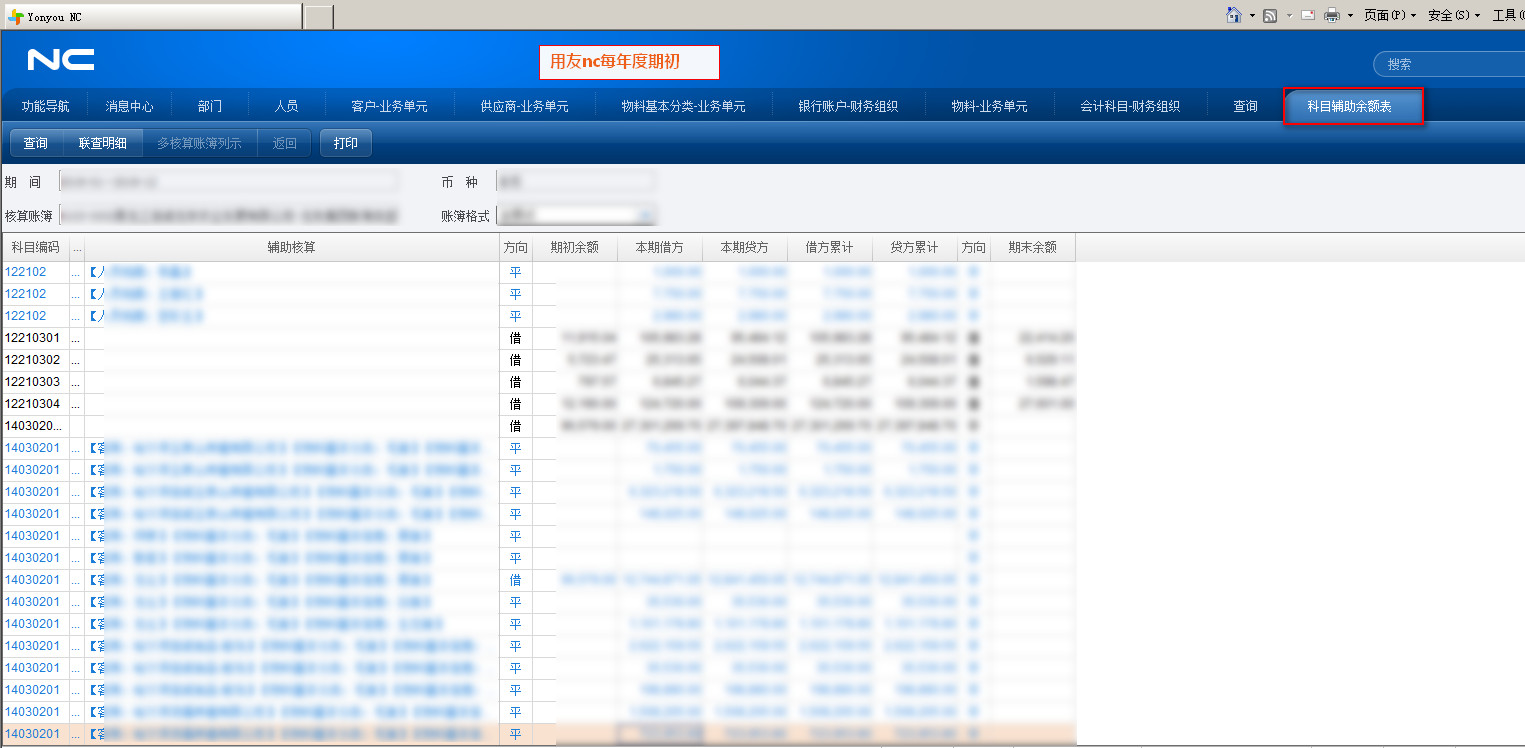This screenshot has width=1525, height=748.
Task: Switch to the 科目辅助余额表 tab
Action: 1350,106
